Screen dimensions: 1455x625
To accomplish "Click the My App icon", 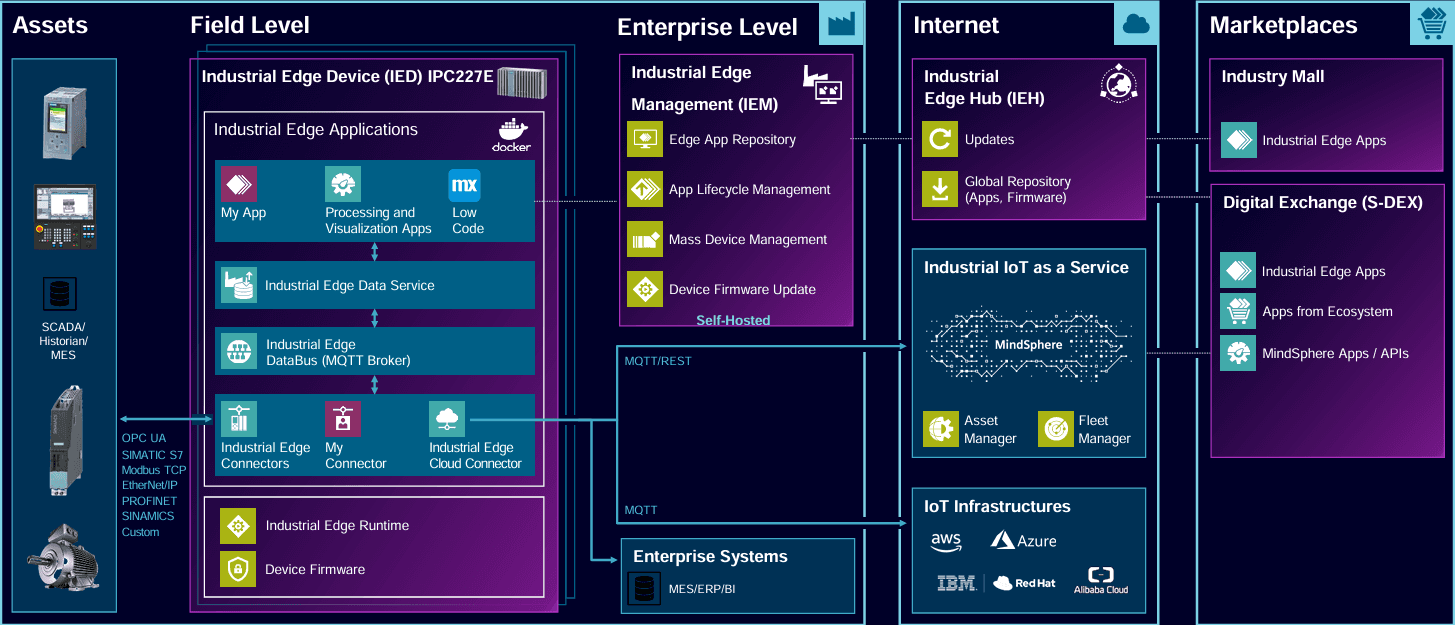I will [239, 184].
